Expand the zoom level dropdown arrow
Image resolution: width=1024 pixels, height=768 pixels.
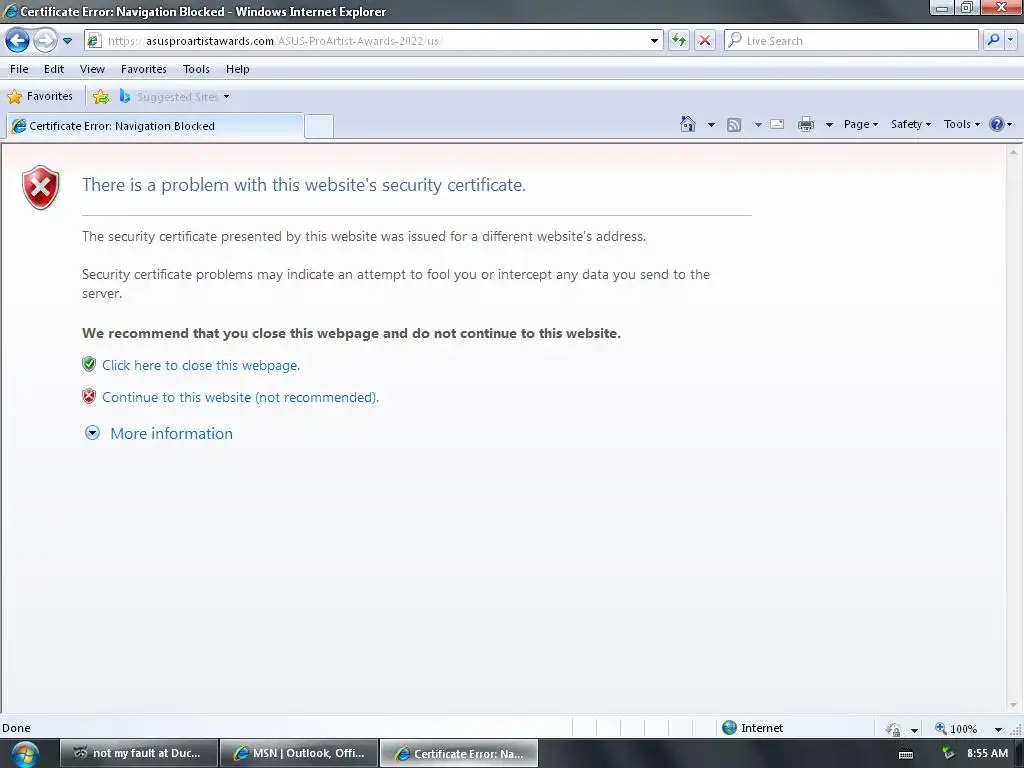point(998,729)
